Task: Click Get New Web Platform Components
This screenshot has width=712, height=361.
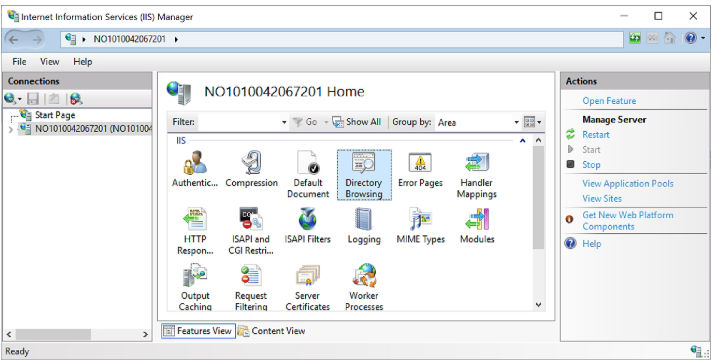Action: 628,221
